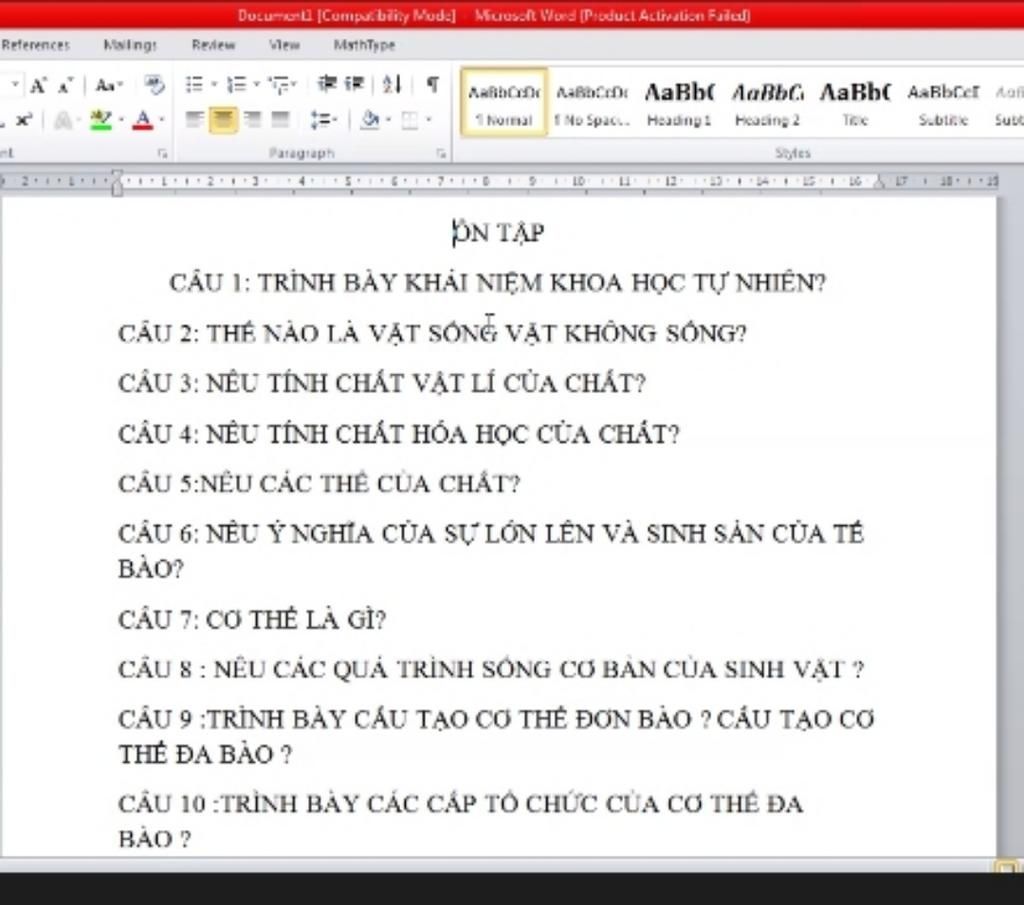Open font color dropdown arrow
This screenshot has height=905, width=1024.
161,119
